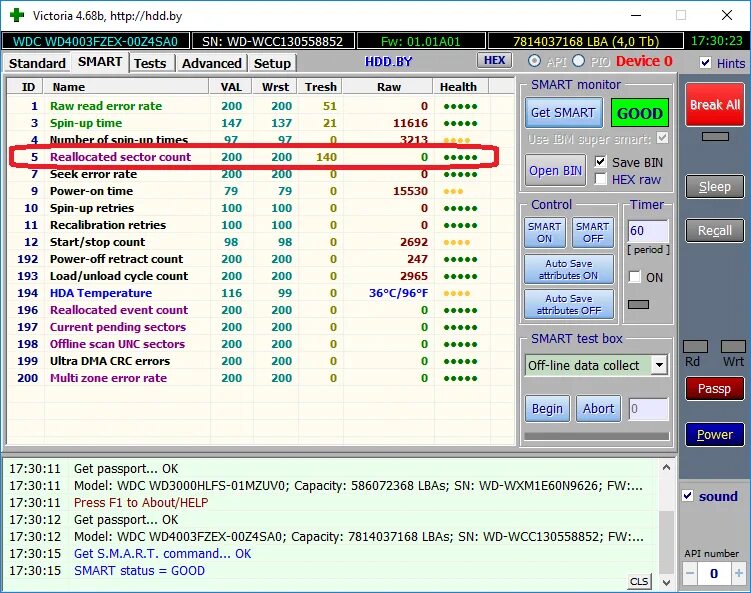Click the Open BIN button
Image resolution: width=751 pixels, height=593 pixels.
555,171
